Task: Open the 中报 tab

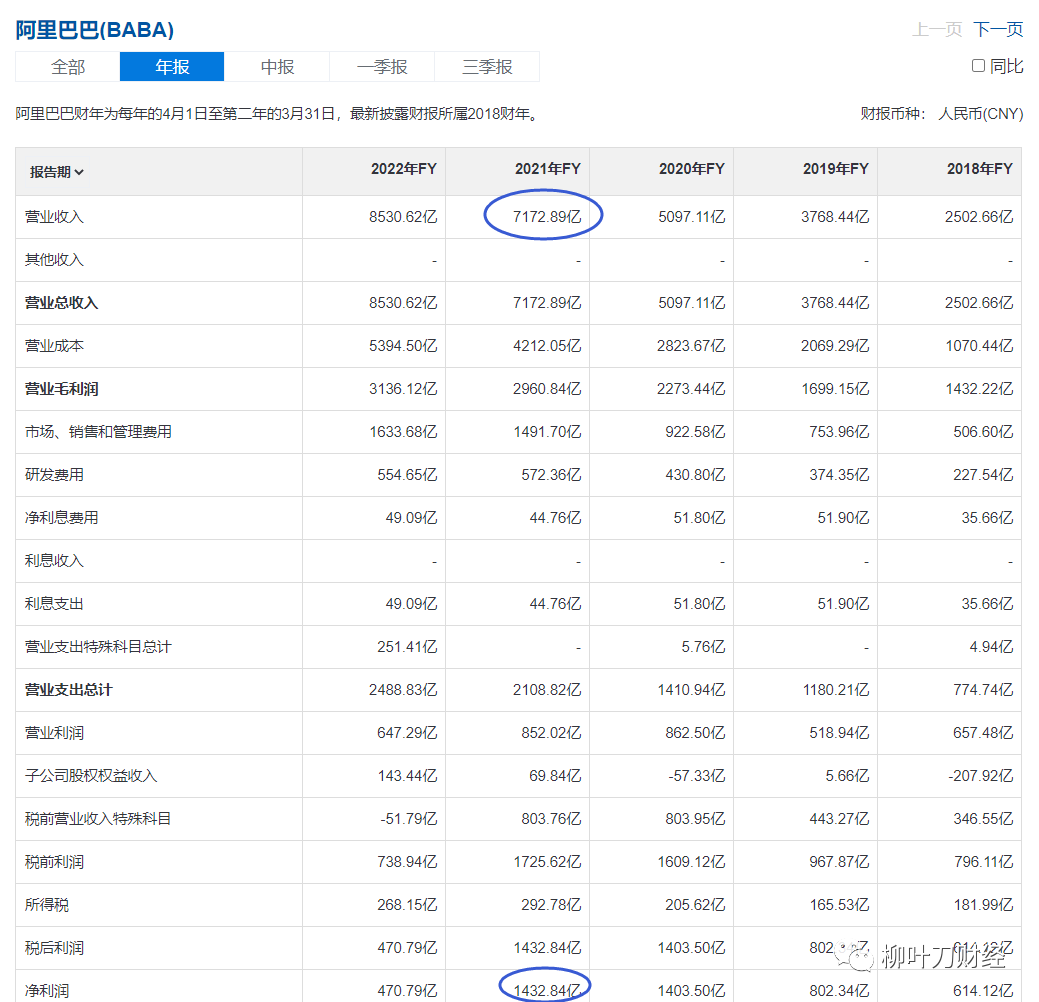Action: pos(277,67)
